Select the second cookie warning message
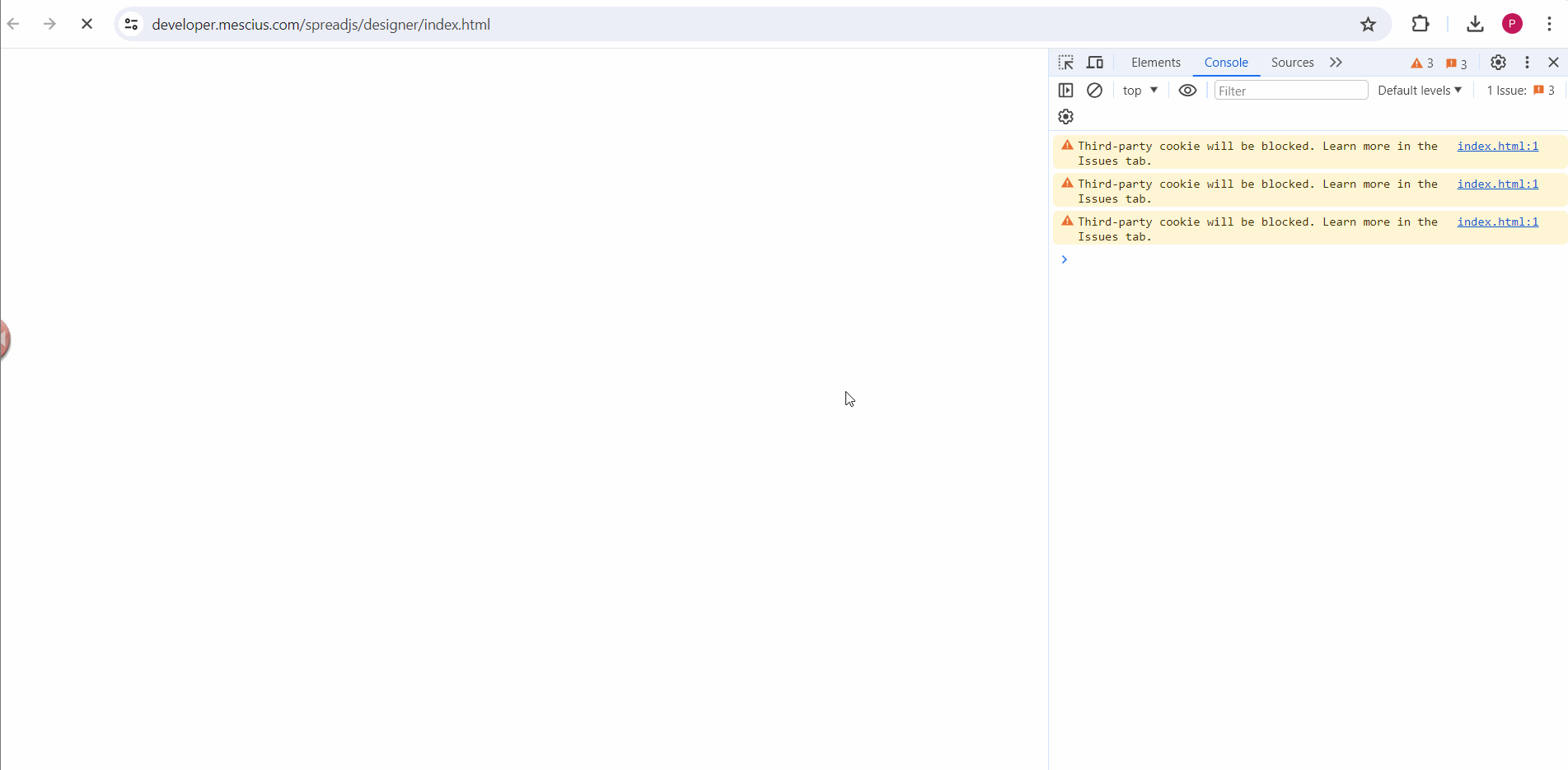This screenshot has height=770, width=1568. [x=1309, y=191]
